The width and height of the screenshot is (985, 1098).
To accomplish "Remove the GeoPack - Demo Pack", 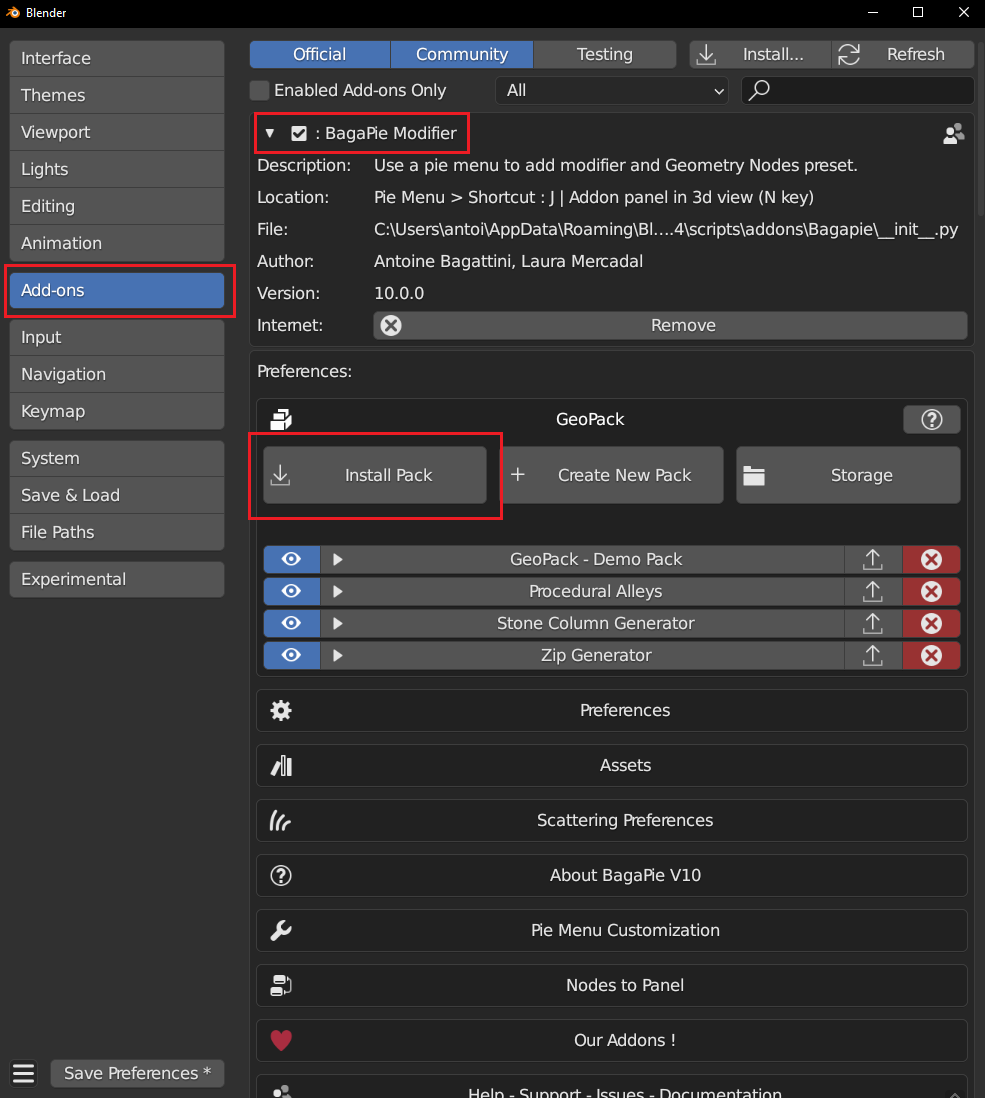I will (x=931, y=560).
